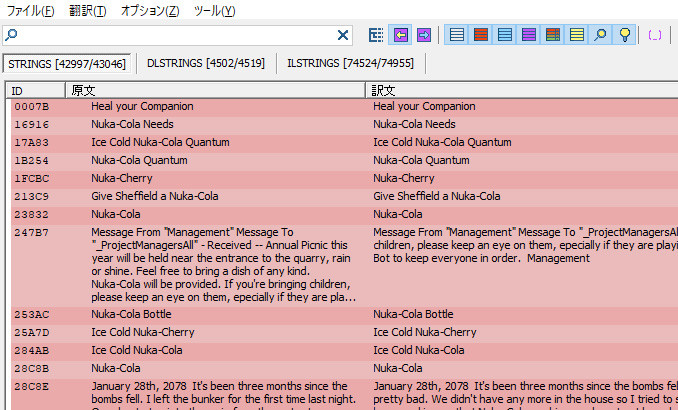678x410 pixels.
Task: Click translation 'Nuka-Cola Bottle'
Action: point(413,314)
